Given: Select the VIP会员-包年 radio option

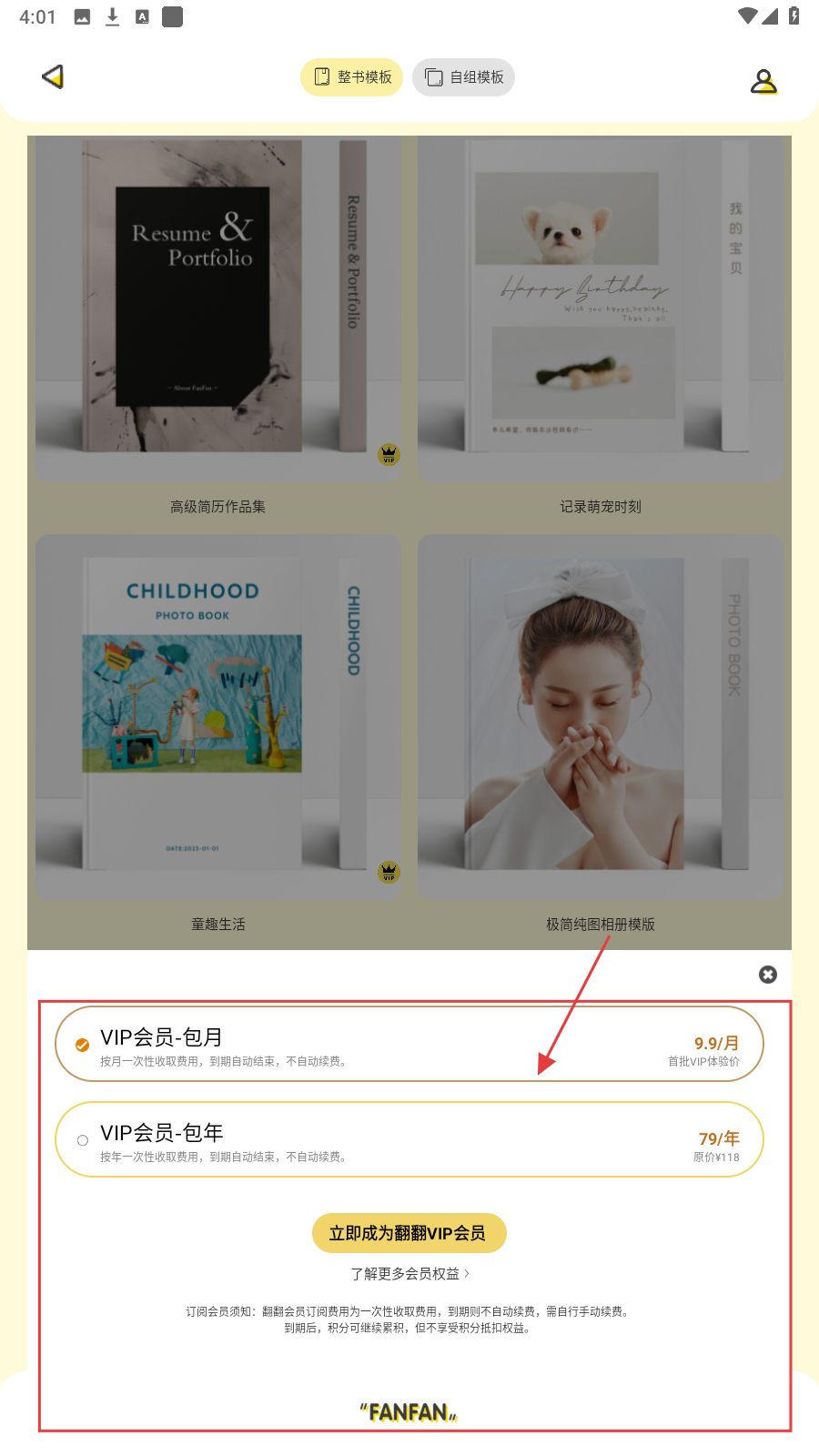Looking at the screenshot, I should point(82,1140).
